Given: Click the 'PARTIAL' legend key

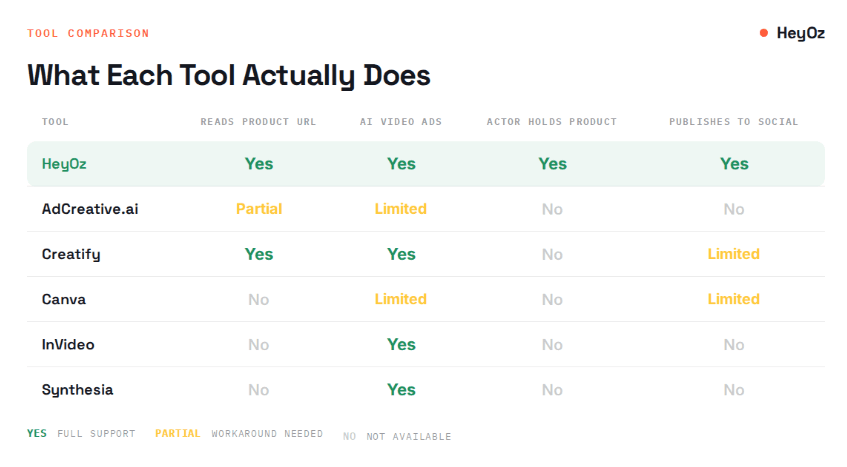Looking at the screenshot, I should [x=178, y=434].
